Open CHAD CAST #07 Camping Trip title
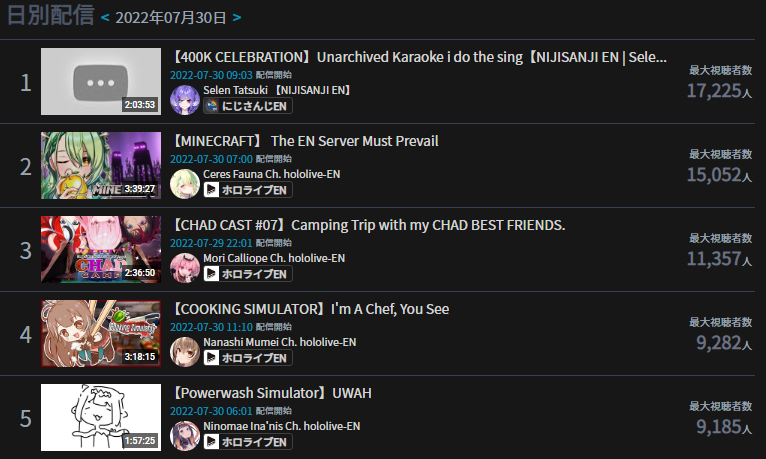 367,225
